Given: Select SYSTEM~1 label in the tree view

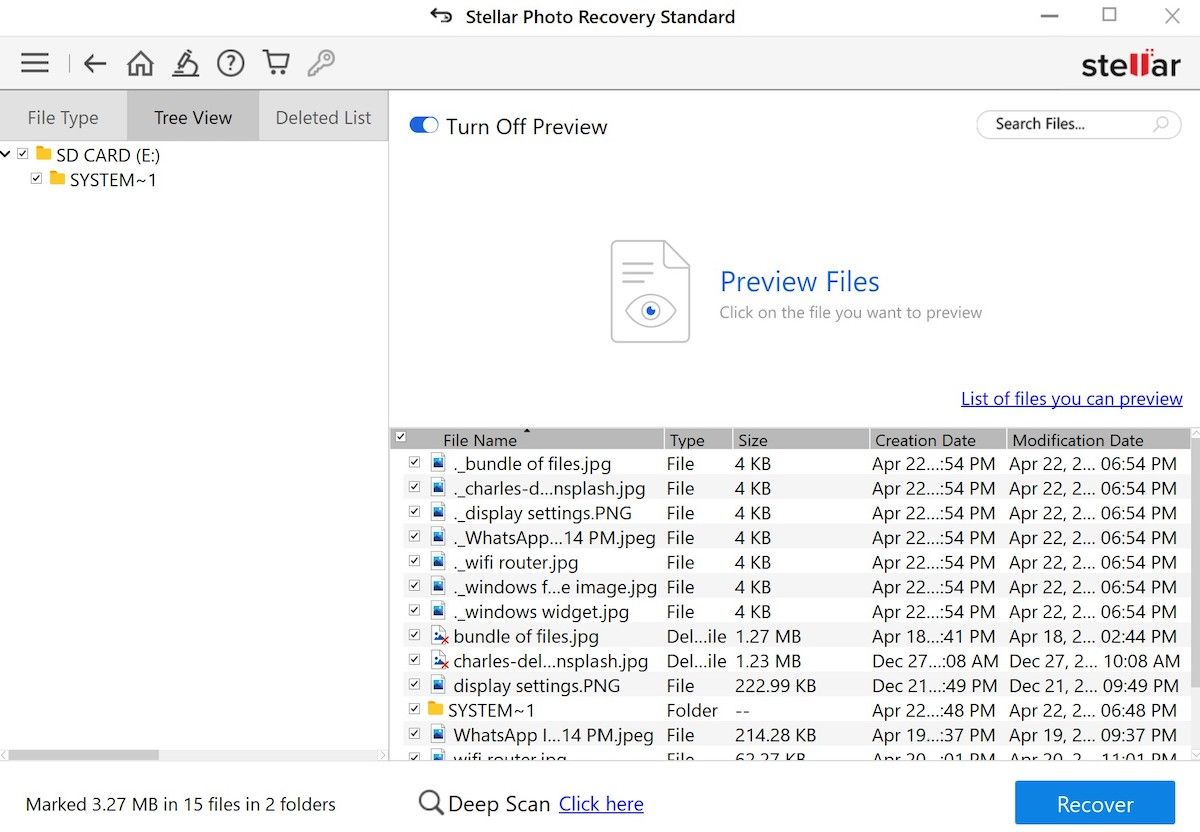Looking at the screenshot, I should pos(113,180).
